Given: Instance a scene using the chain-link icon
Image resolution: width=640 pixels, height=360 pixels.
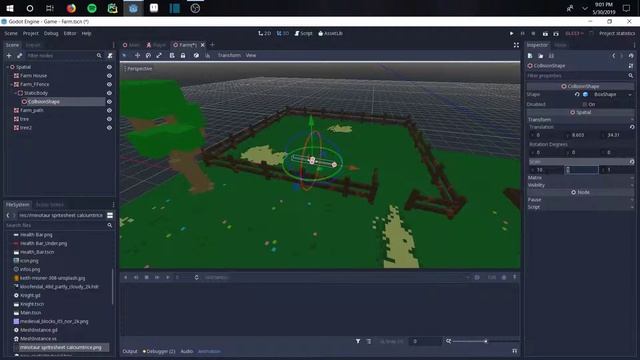Looking at the screenshot, I should click(19, 56).
